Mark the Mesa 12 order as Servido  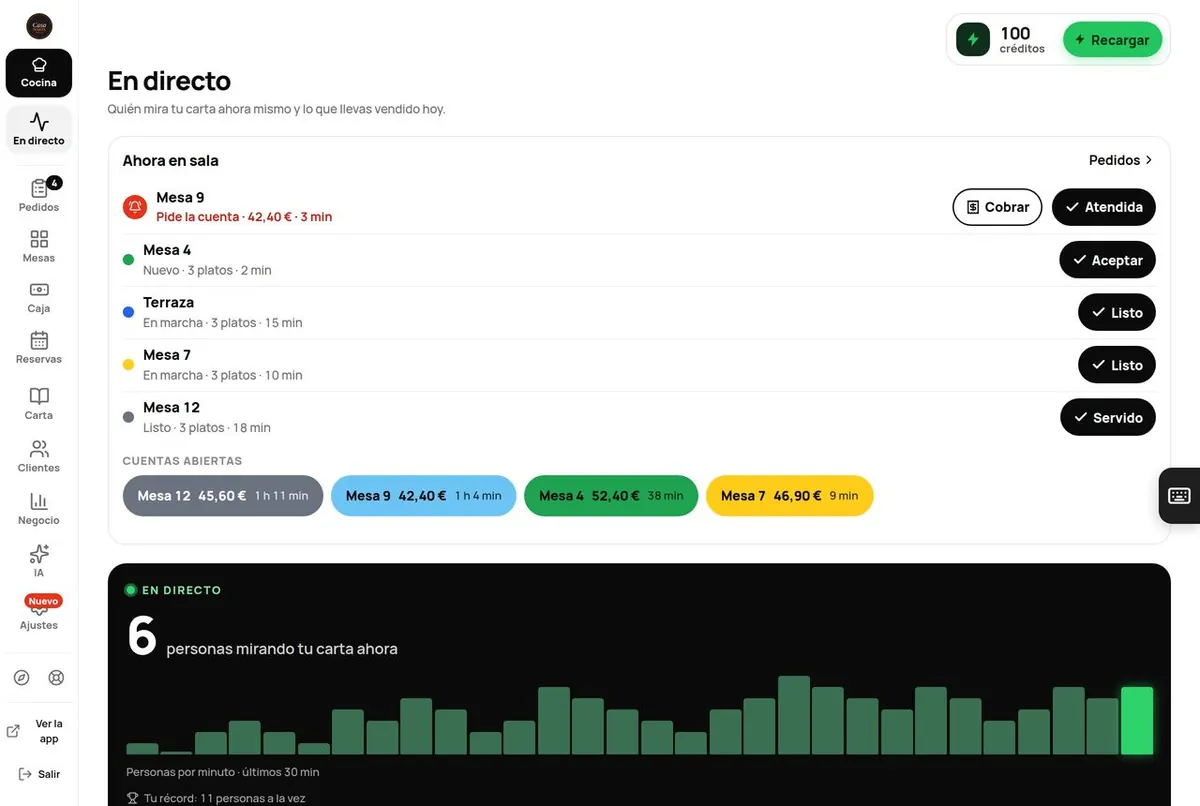click(1108, 418)
